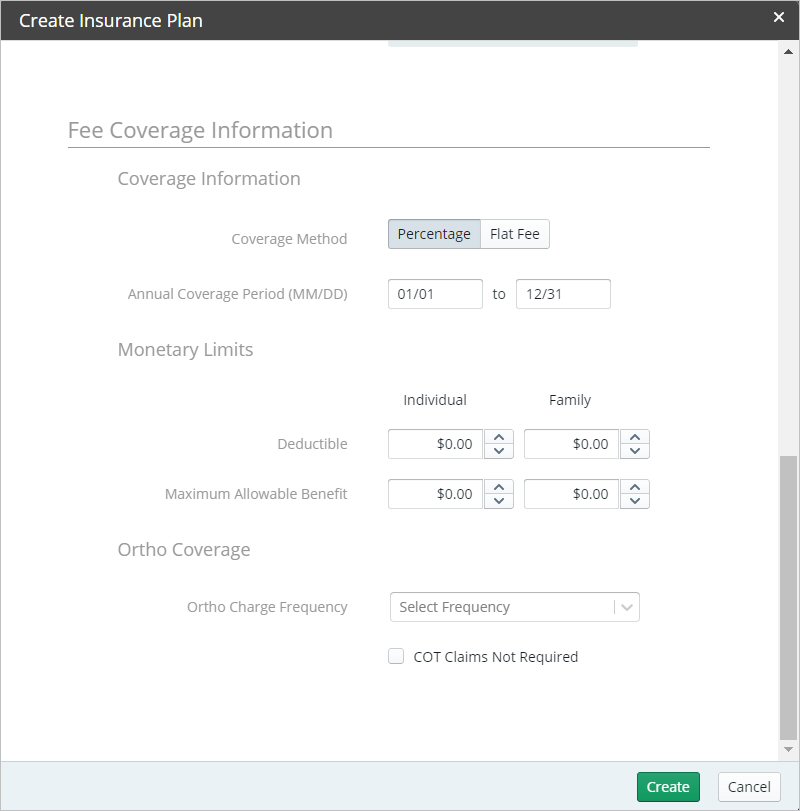Decrement the Family Maximum Allowable Benefit
This screenshot has width=800, height=811.
[x=635, y=500]
